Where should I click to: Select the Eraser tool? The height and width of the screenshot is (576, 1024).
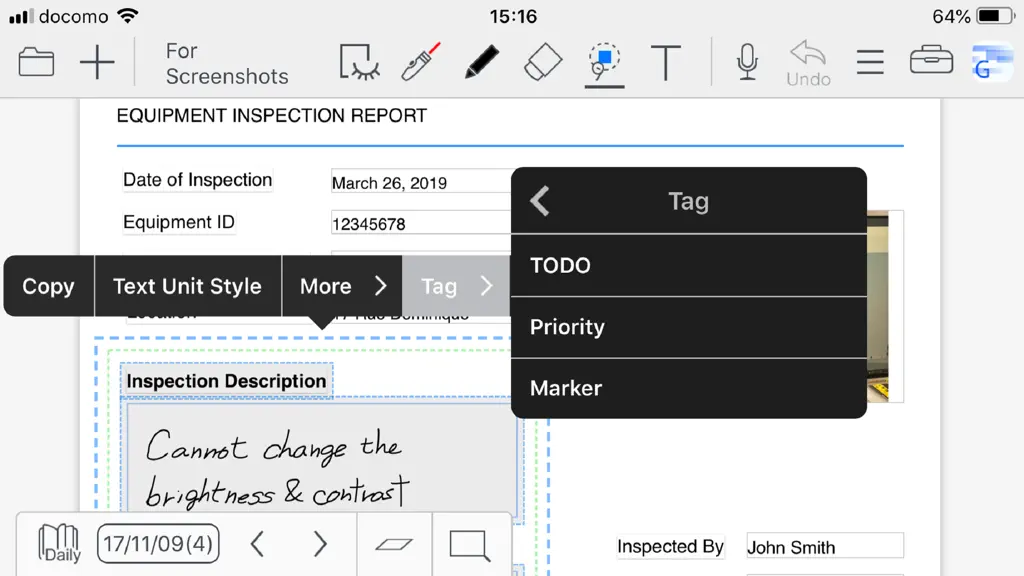[x=543, y=62]
